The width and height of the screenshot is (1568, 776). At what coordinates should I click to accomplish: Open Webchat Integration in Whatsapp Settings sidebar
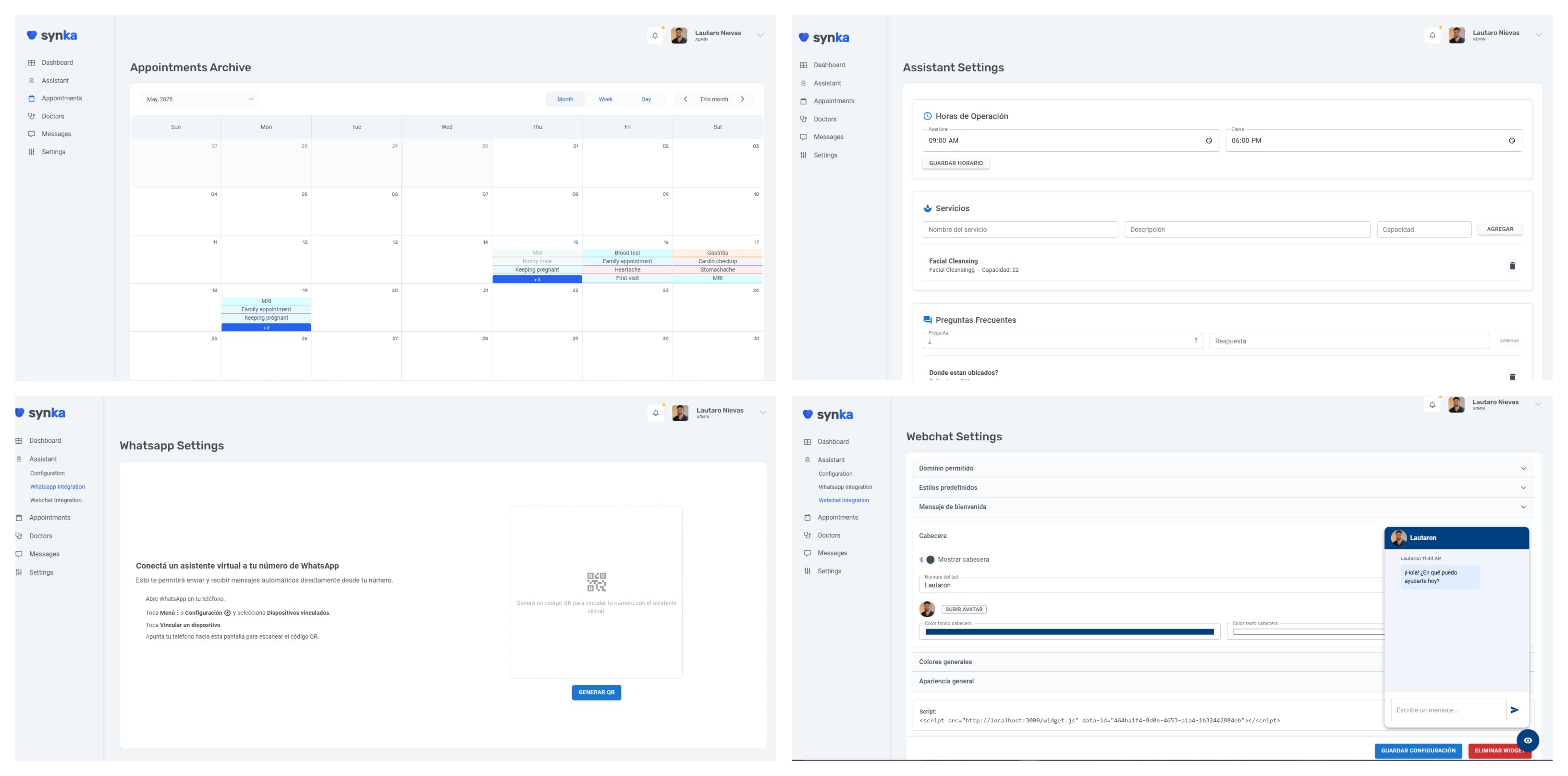(55, 500)
